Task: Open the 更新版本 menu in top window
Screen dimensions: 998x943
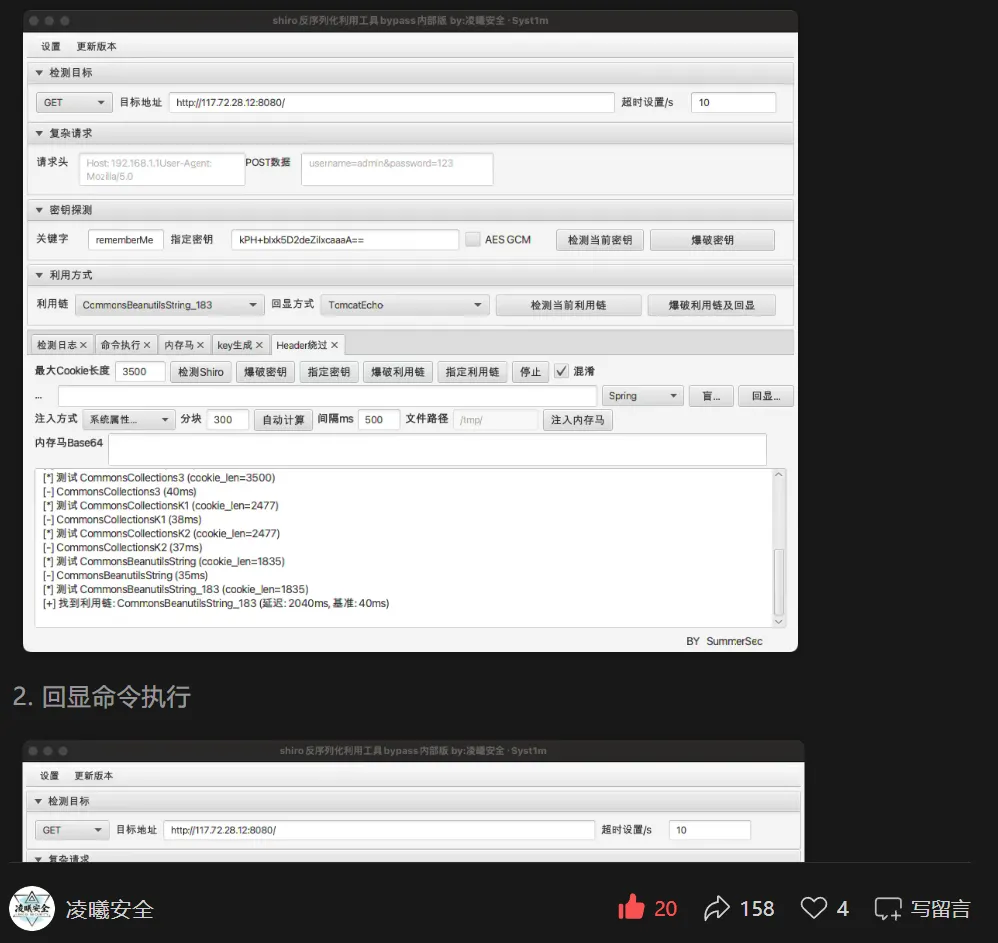Action: pyautogui.click(x=96, y=46)
